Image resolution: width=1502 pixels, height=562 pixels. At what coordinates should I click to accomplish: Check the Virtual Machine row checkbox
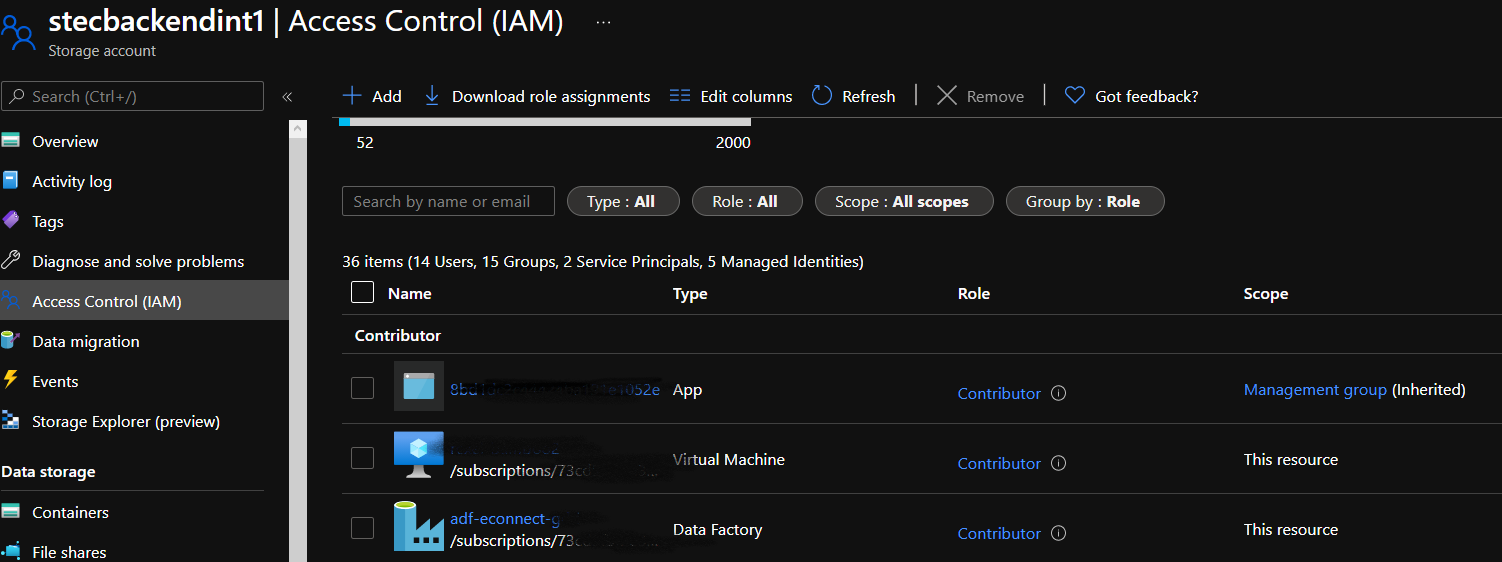363,458
